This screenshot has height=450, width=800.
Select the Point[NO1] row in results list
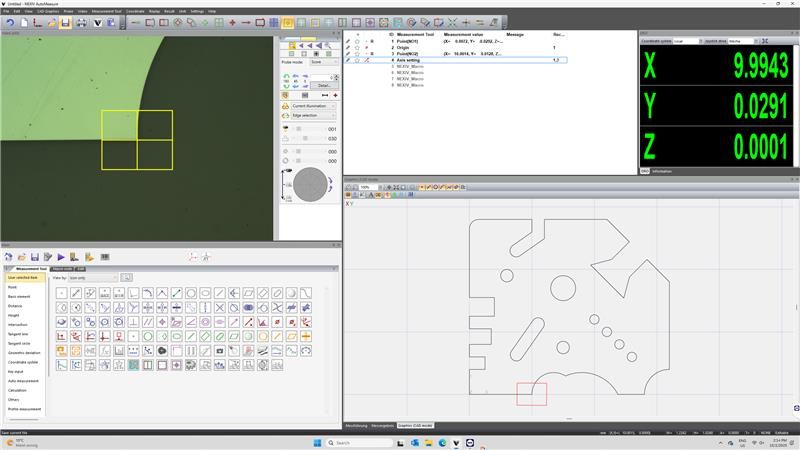(x=455, y=41)
